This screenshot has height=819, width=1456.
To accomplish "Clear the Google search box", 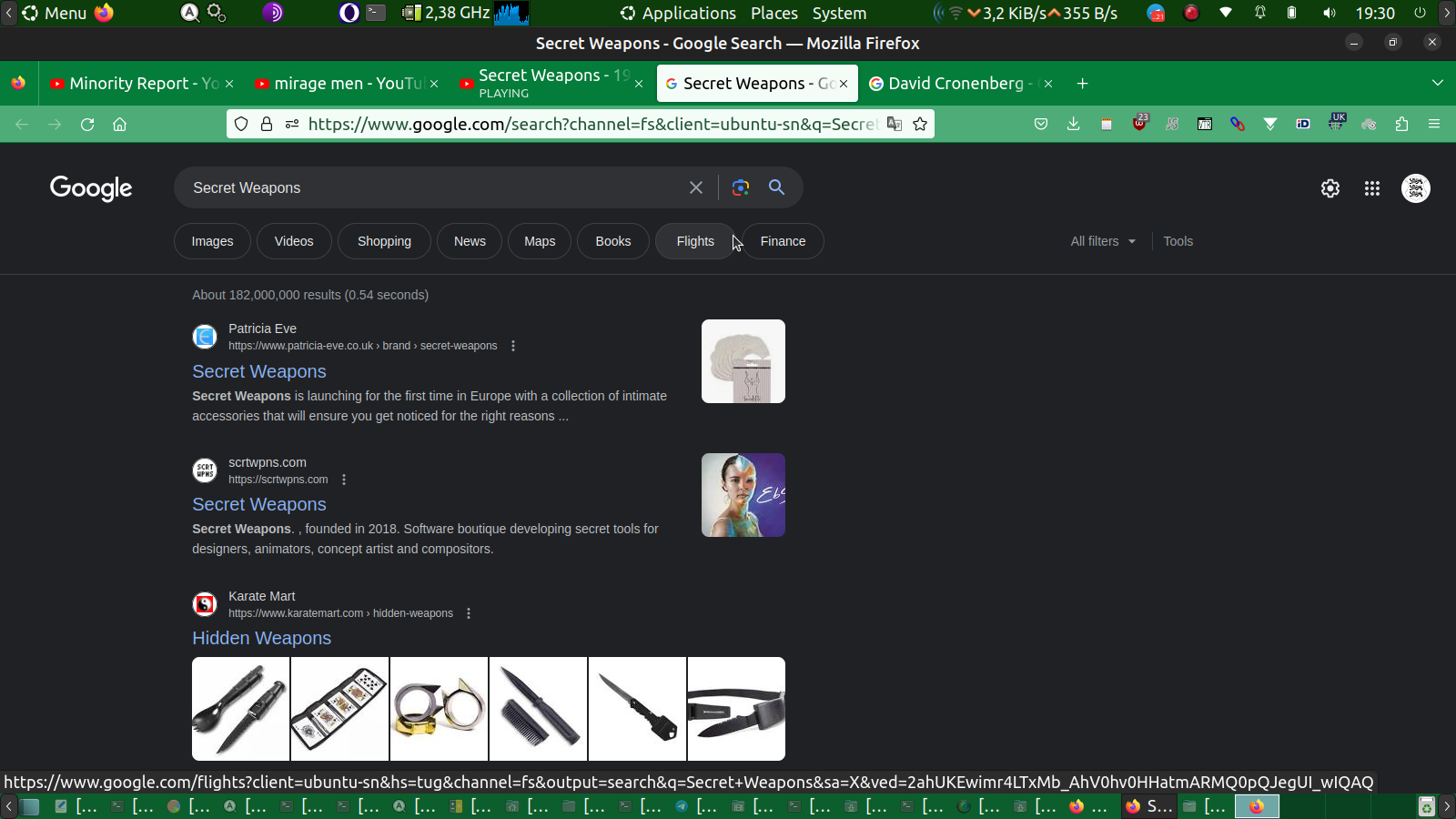I will click(x=696, y=187).
